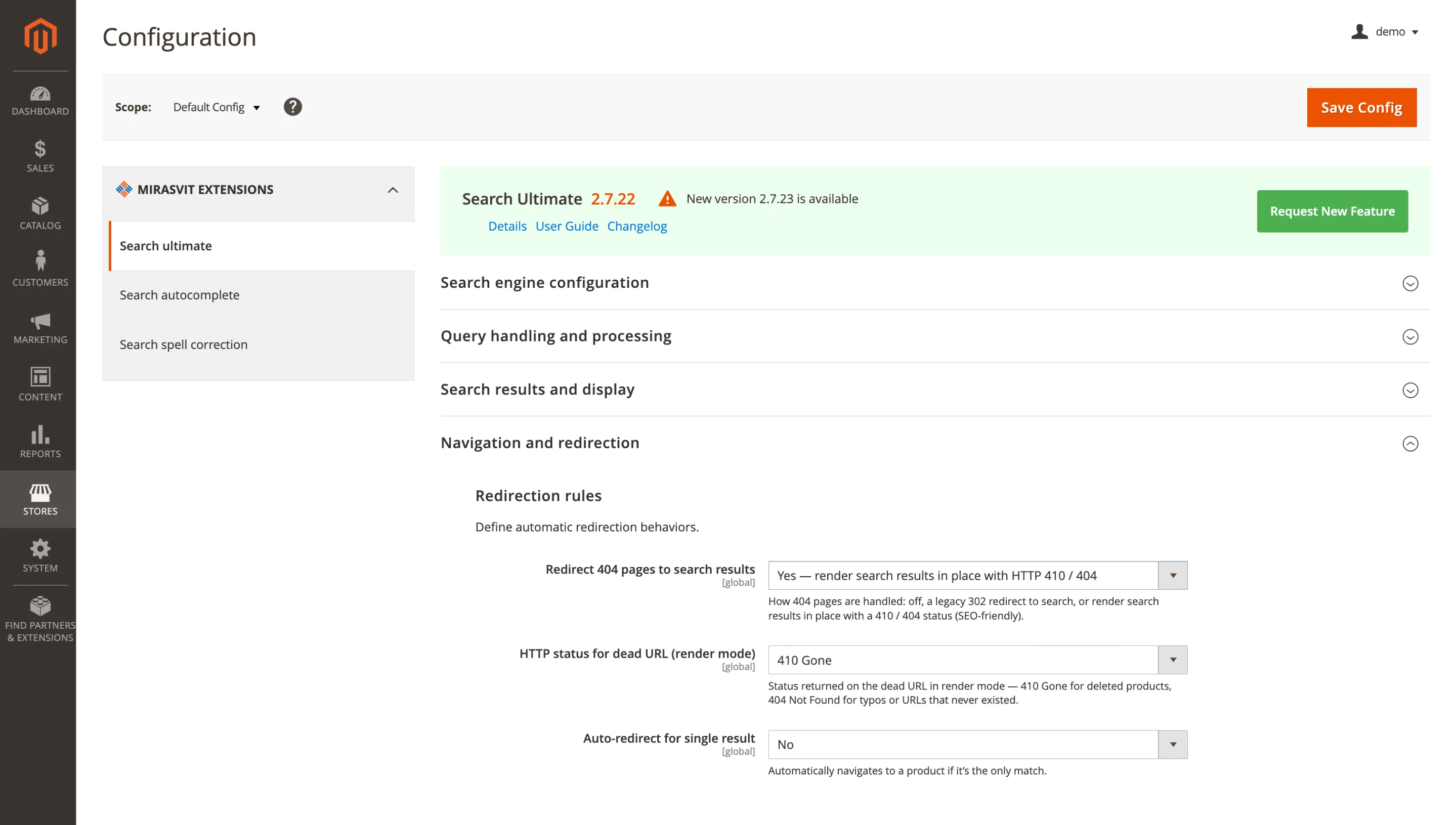This screenshot has width=1456, height=825.
Task: Open Auto-redirect for single result dropdown
Action: 977,744
